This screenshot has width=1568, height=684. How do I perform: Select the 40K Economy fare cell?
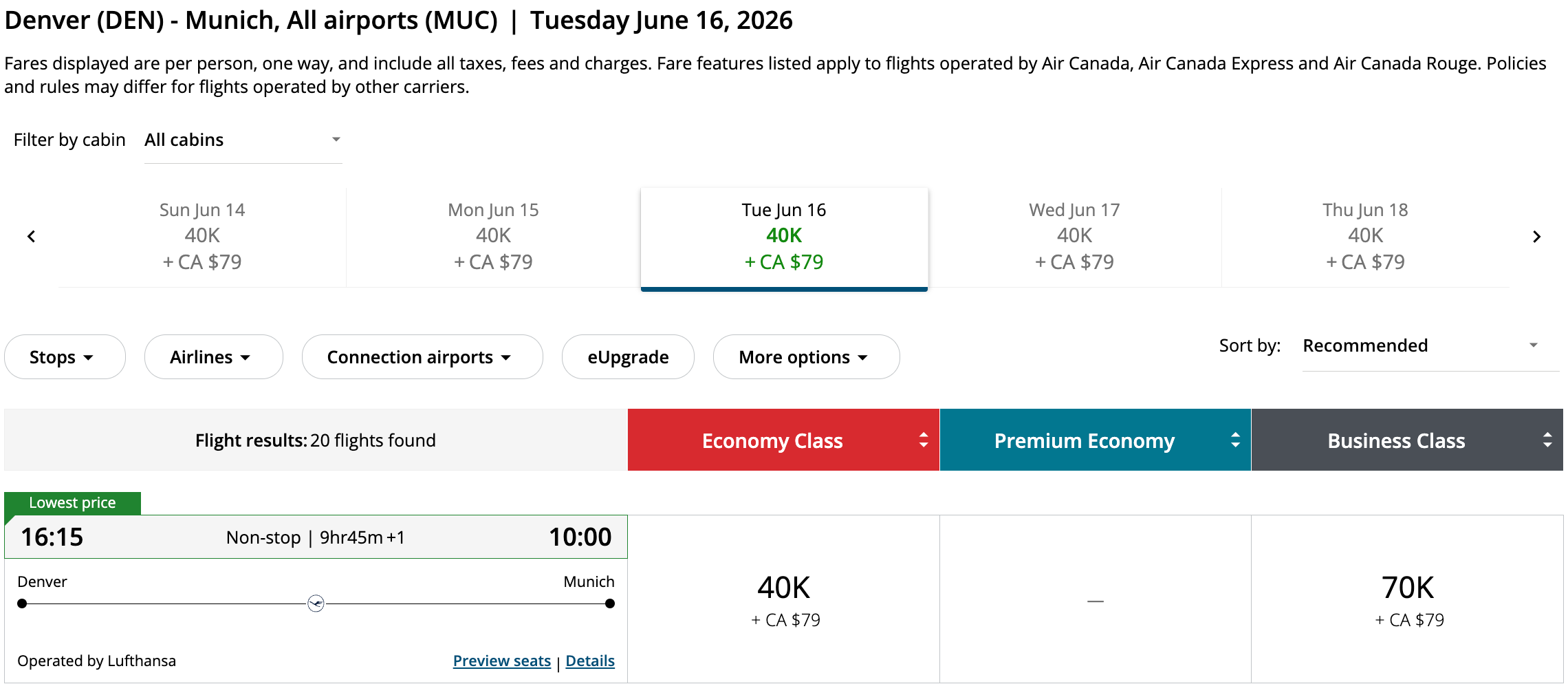coord(784,599)
